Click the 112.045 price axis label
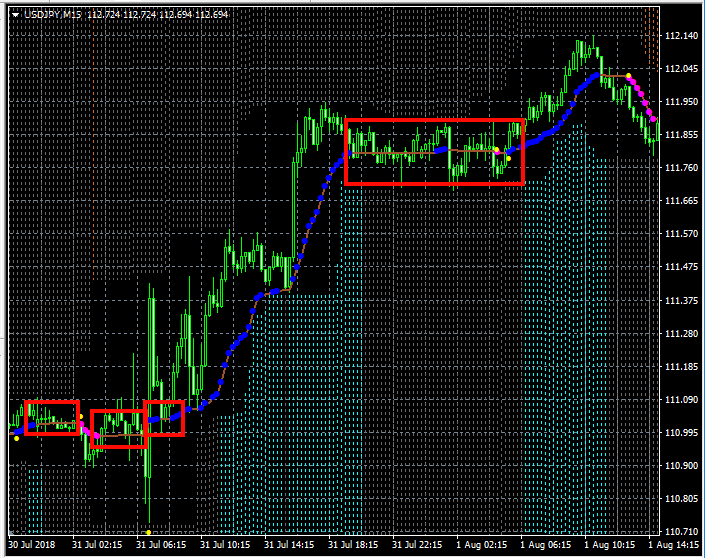 pos(682,69)
